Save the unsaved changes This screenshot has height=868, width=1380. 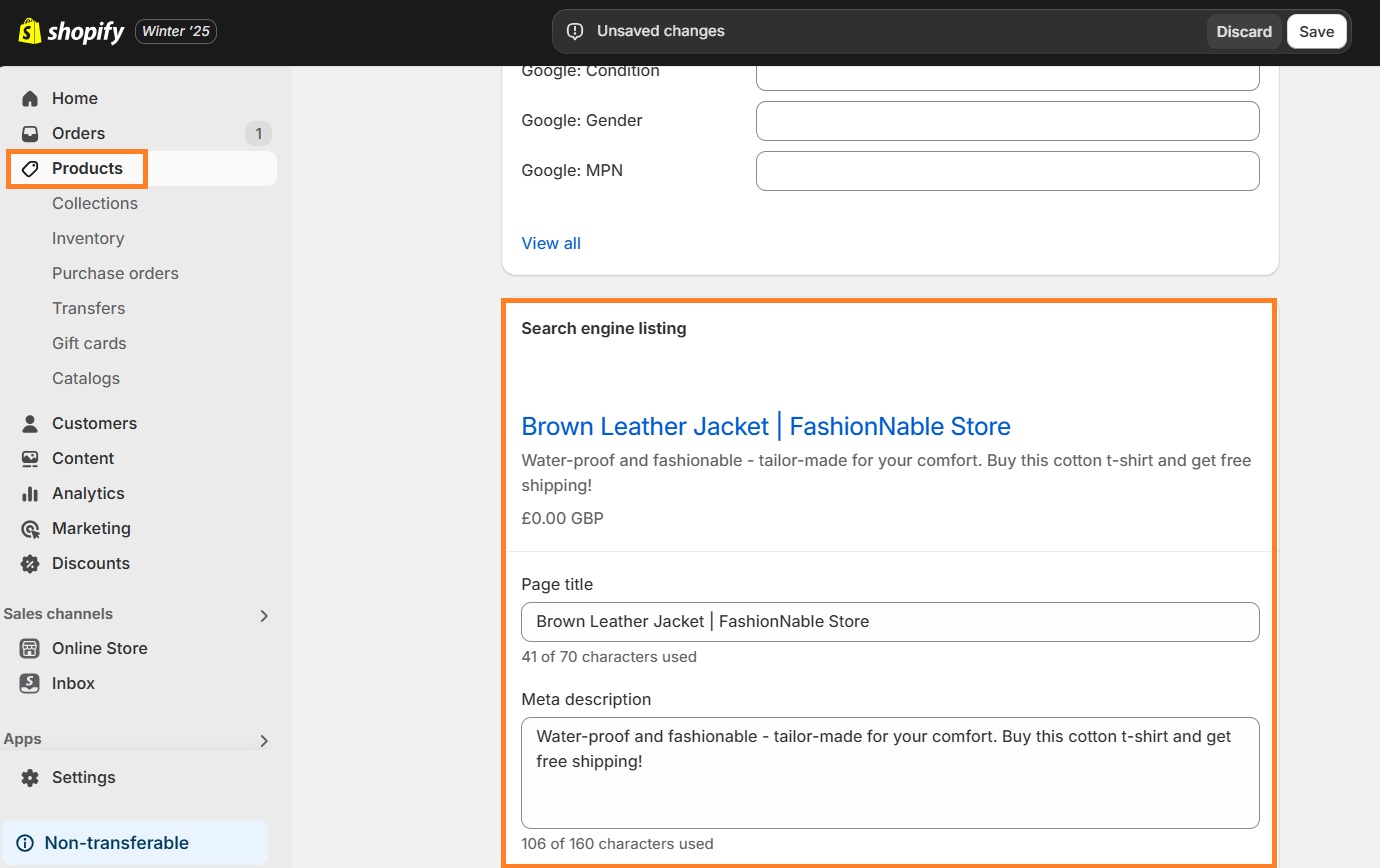click(1316, 31)
